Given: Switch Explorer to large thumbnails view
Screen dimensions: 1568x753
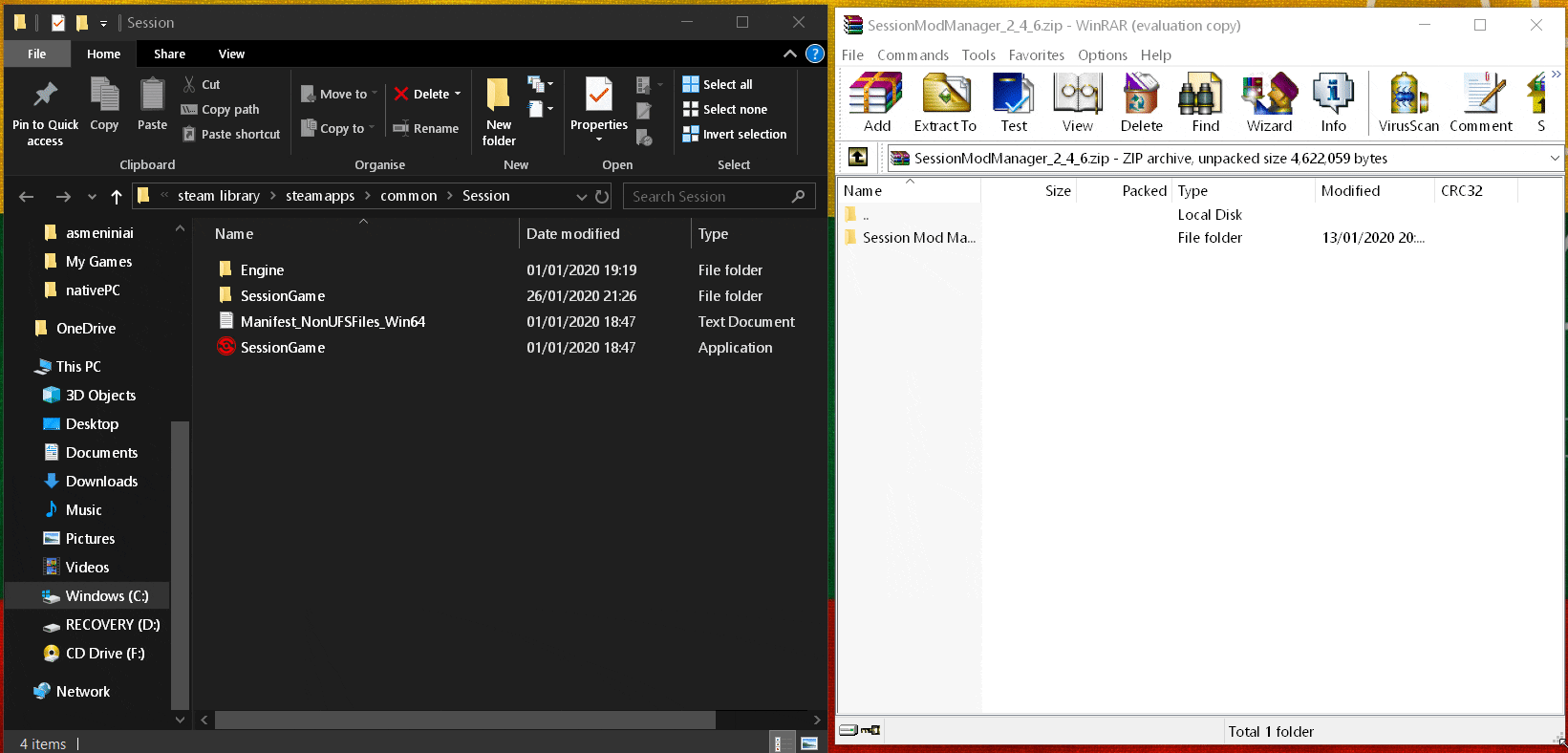Looking at the screenshot, I should click(x=809, y=742).
